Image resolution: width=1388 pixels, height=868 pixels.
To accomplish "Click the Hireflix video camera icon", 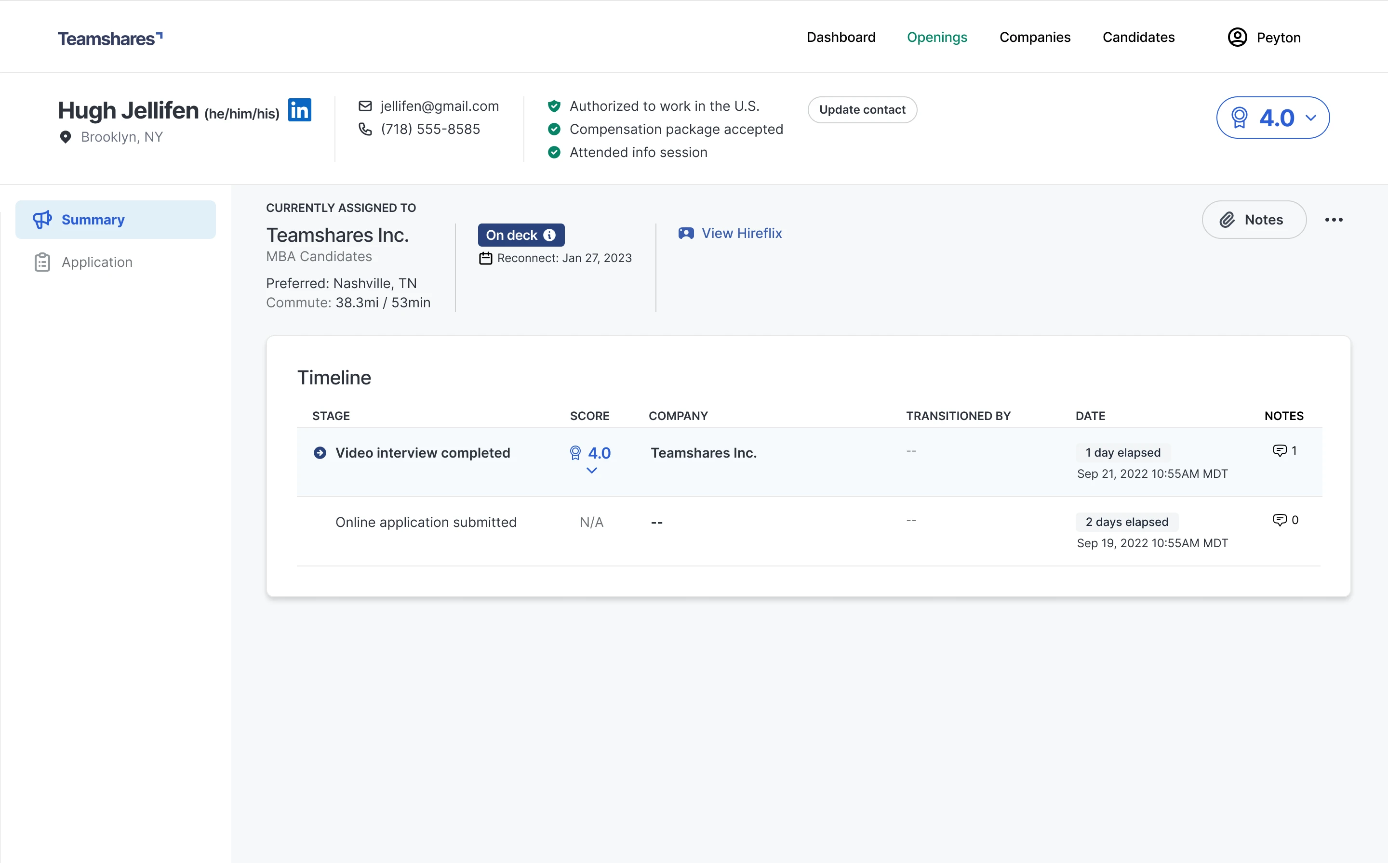I will point(686,233).
